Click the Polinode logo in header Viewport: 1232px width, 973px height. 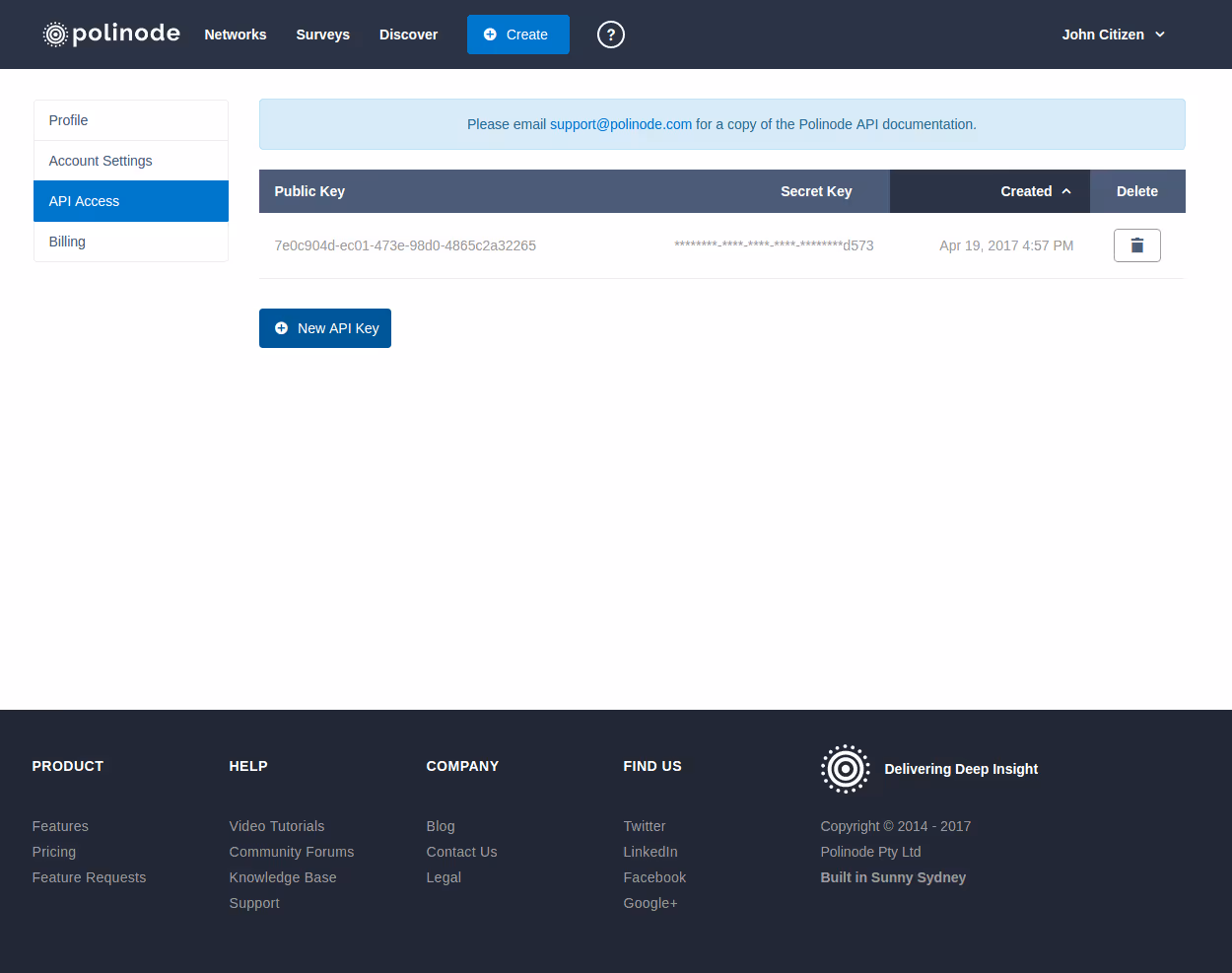tap(111, 35)
